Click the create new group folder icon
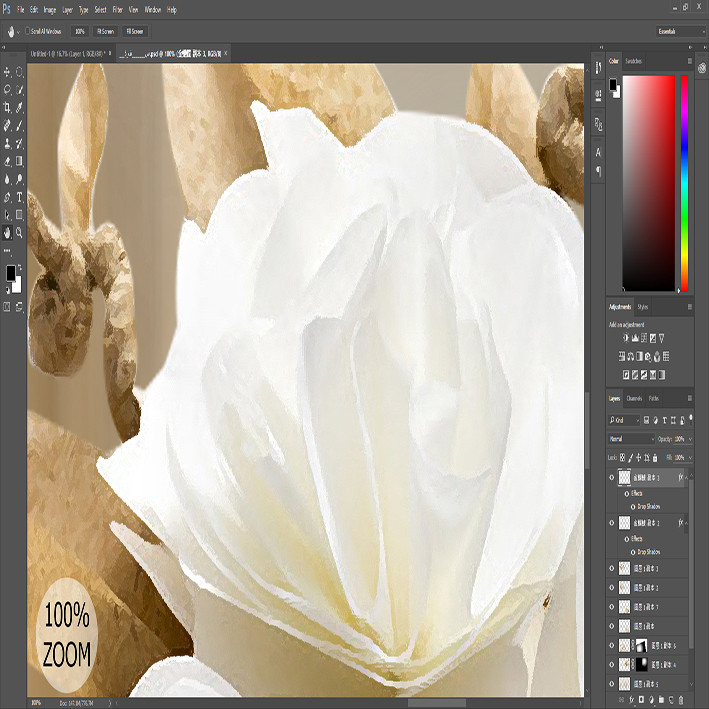 click(661, 700)
